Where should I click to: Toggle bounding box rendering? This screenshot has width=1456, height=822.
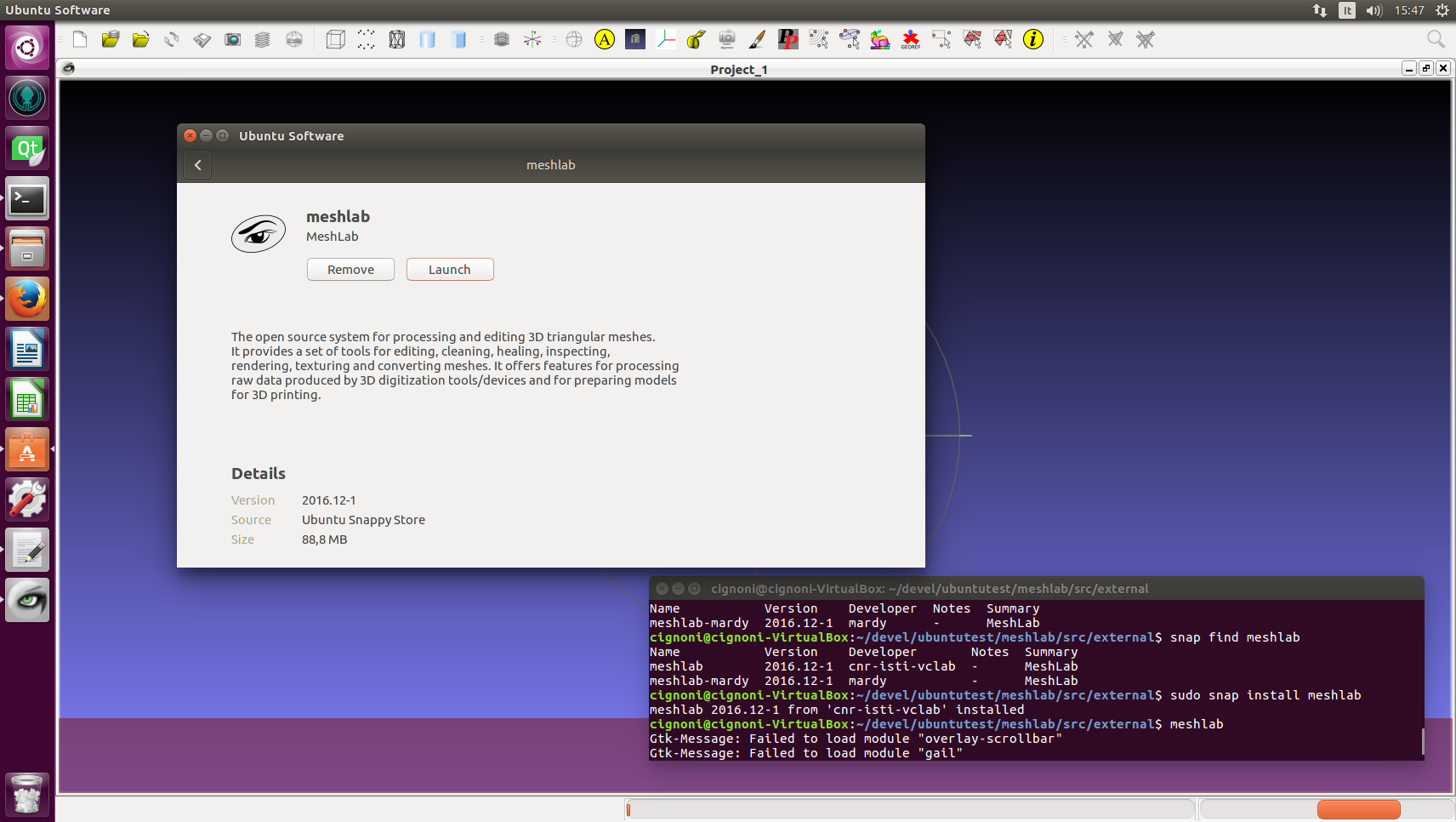click(x=336, y=39)
